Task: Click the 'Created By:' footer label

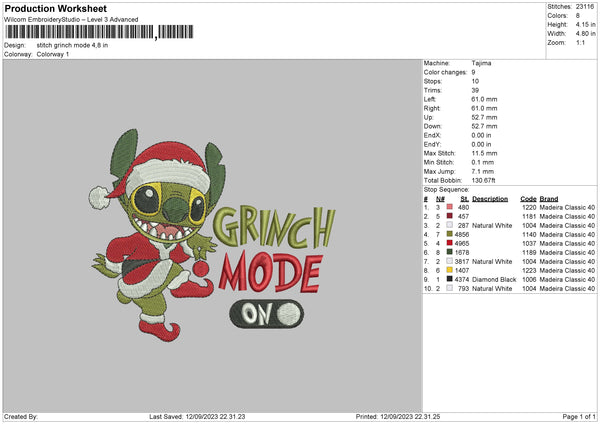Action: tap(21, 417)
